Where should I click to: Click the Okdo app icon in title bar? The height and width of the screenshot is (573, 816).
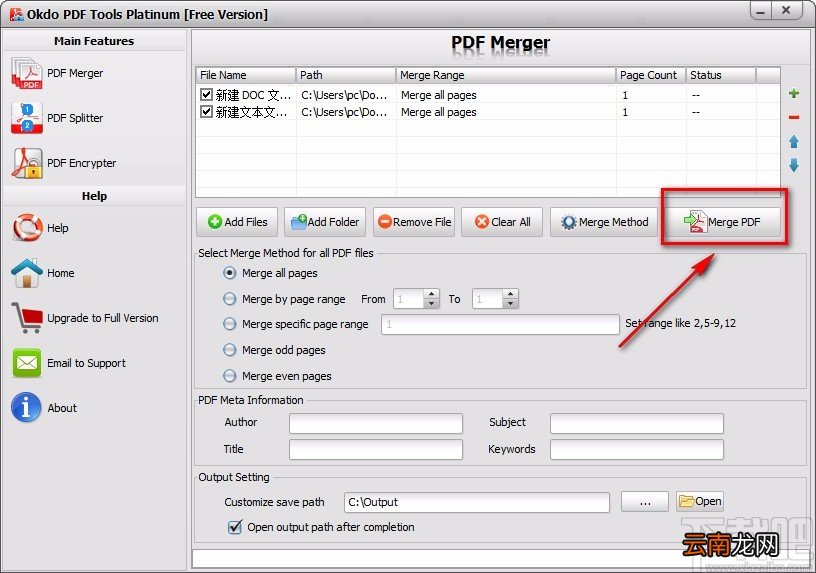tap(17, 14)
